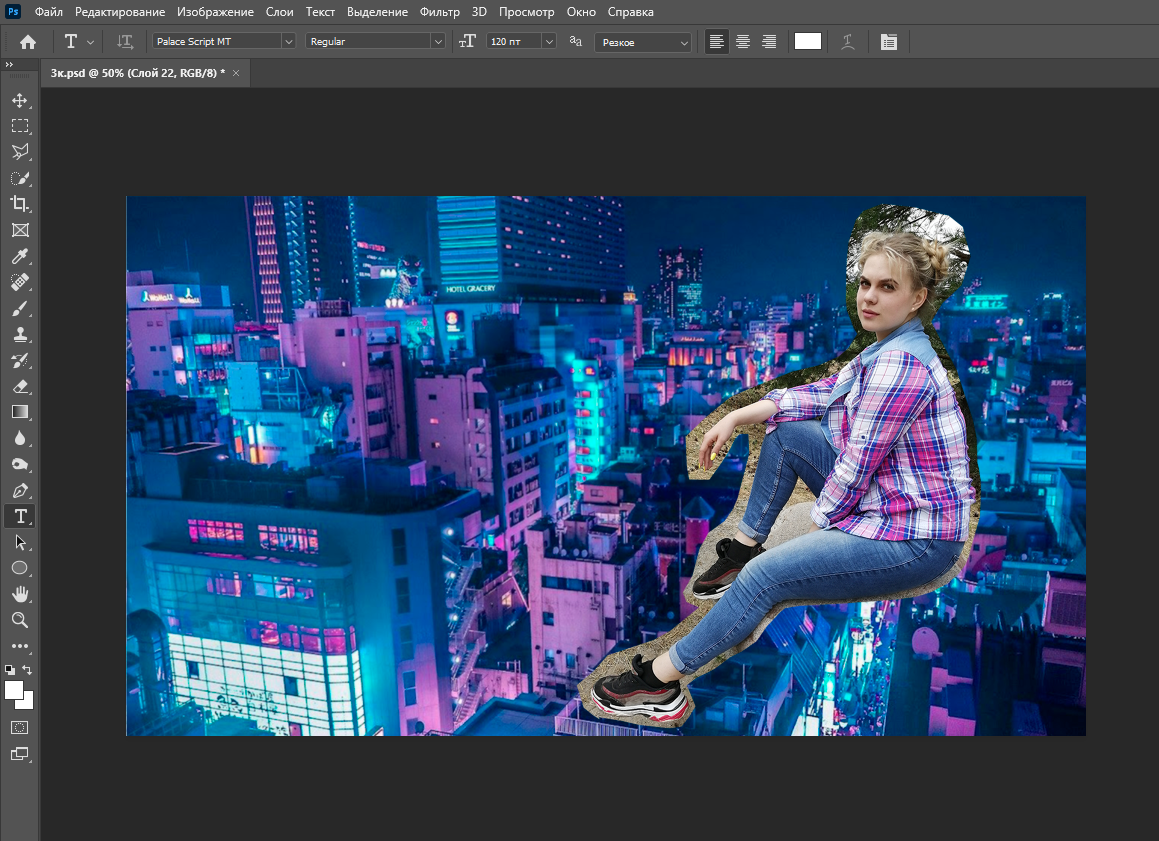Select the Eraser tool

pyautogui.click(x=19, y=386)
